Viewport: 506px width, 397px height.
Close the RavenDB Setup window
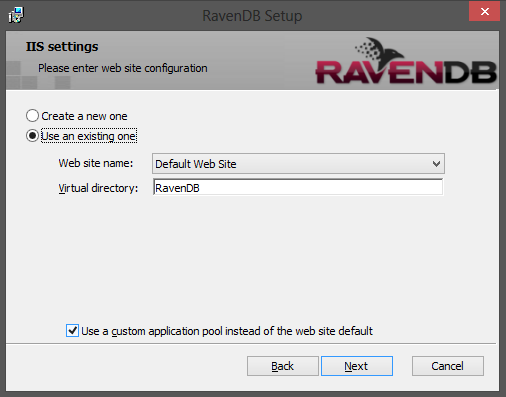484,12
